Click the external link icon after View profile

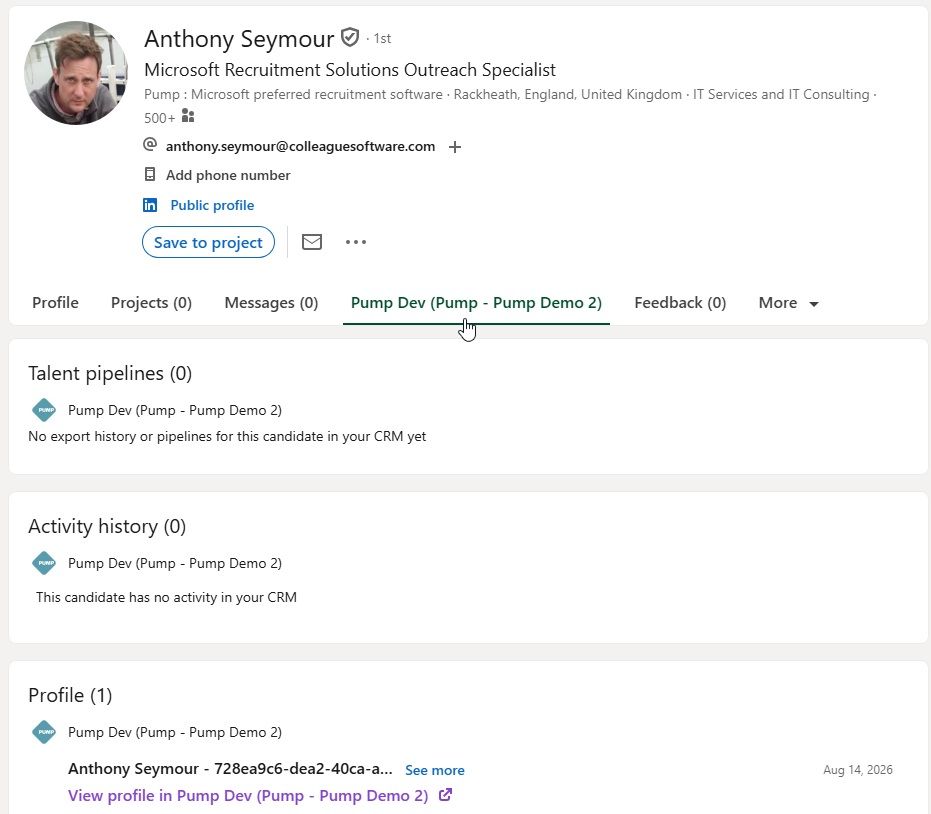pos(445,794)
